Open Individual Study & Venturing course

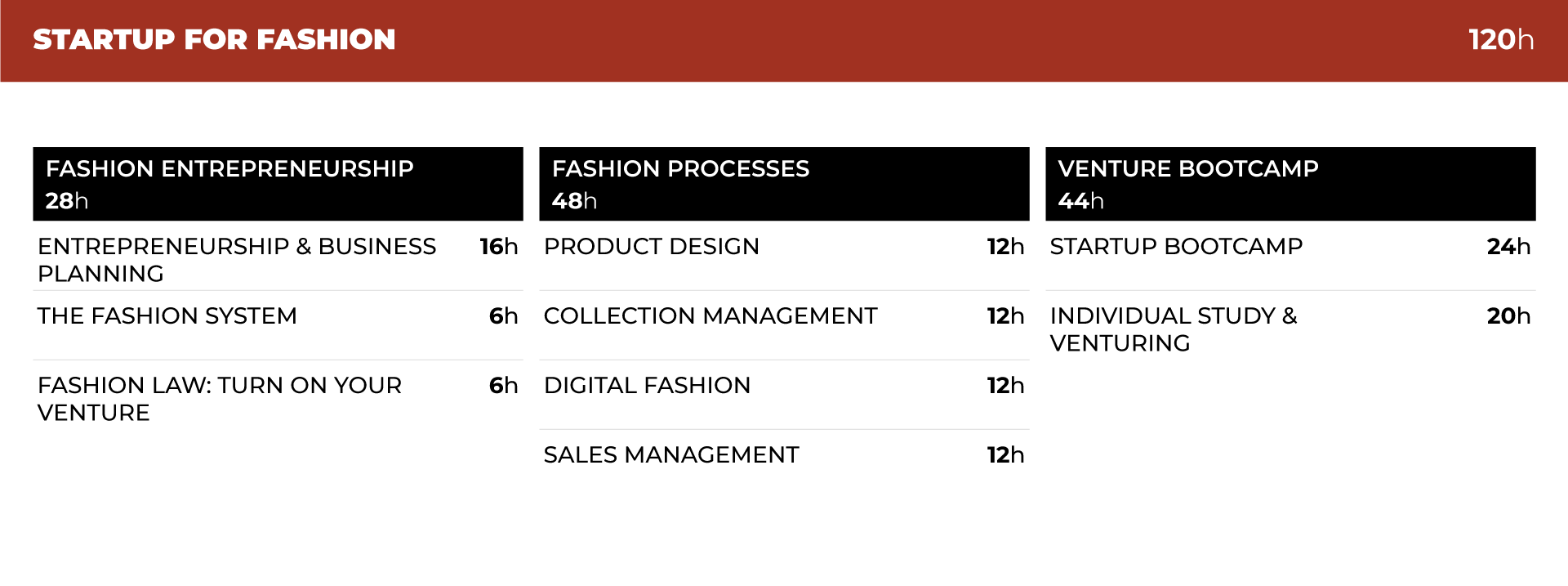[1290, 325]
